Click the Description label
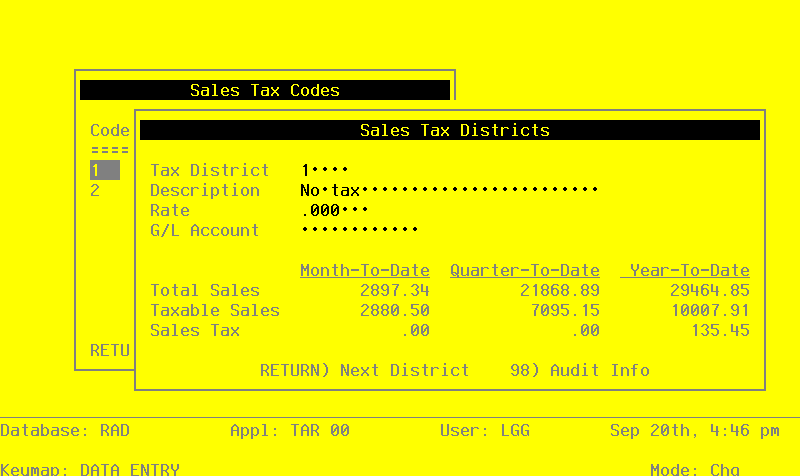 (x=205, y=190)
